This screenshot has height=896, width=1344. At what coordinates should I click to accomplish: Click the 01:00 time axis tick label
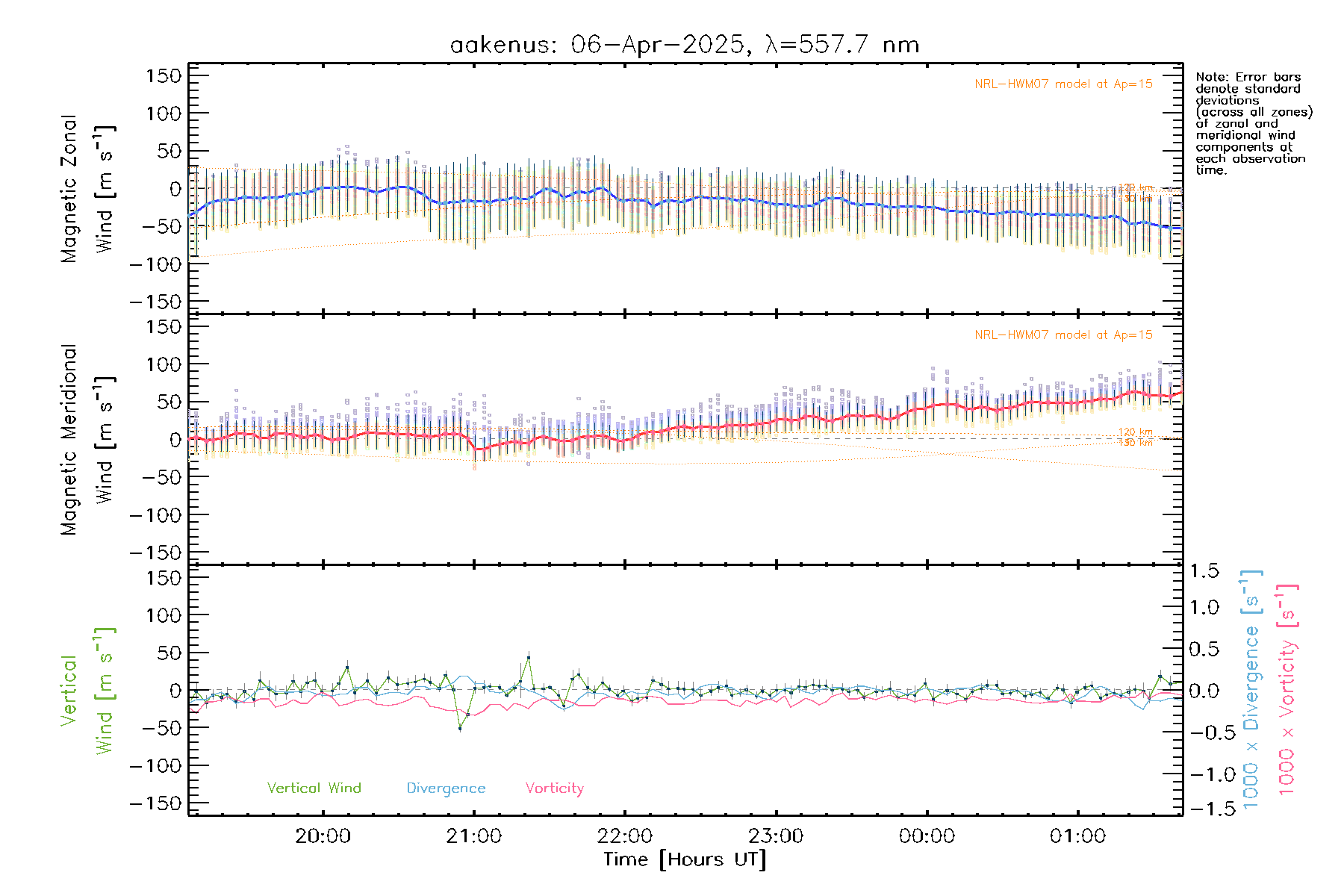tap(1077, 836)
